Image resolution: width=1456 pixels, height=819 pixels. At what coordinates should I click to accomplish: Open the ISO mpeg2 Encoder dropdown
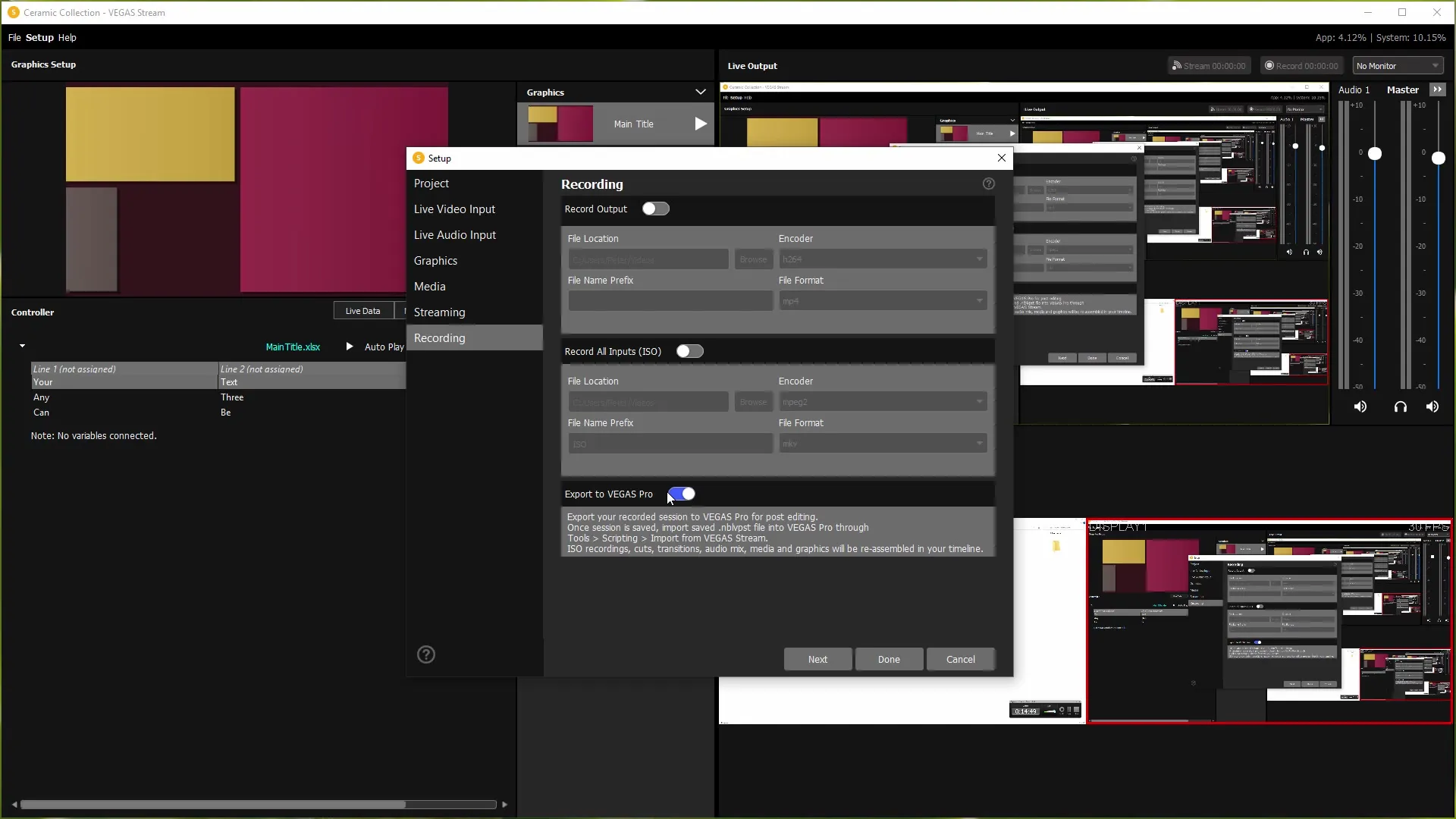883,402
